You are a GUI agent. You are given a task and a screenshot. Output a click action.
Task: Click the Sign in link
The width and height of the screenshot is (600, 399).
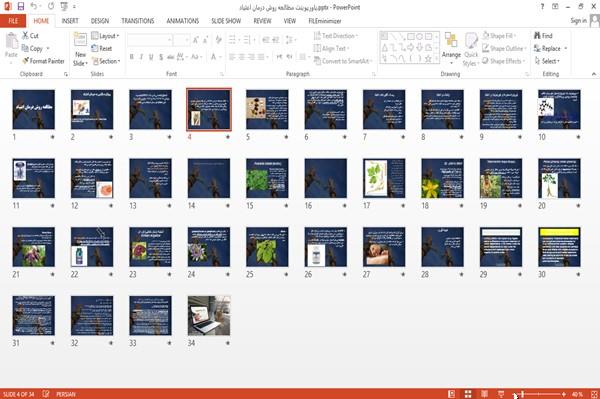point(578,20)
